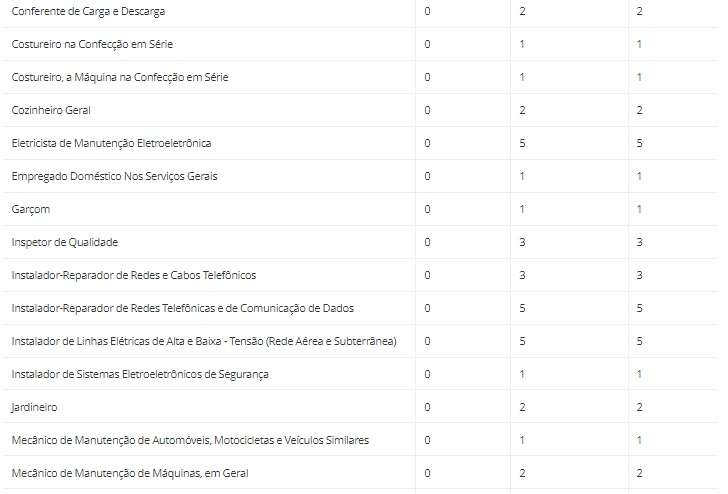728x494 pixels.
Task: Select Instalador de Linhas Elétricas de Alta e Baixa
Action: coord(204,341)
